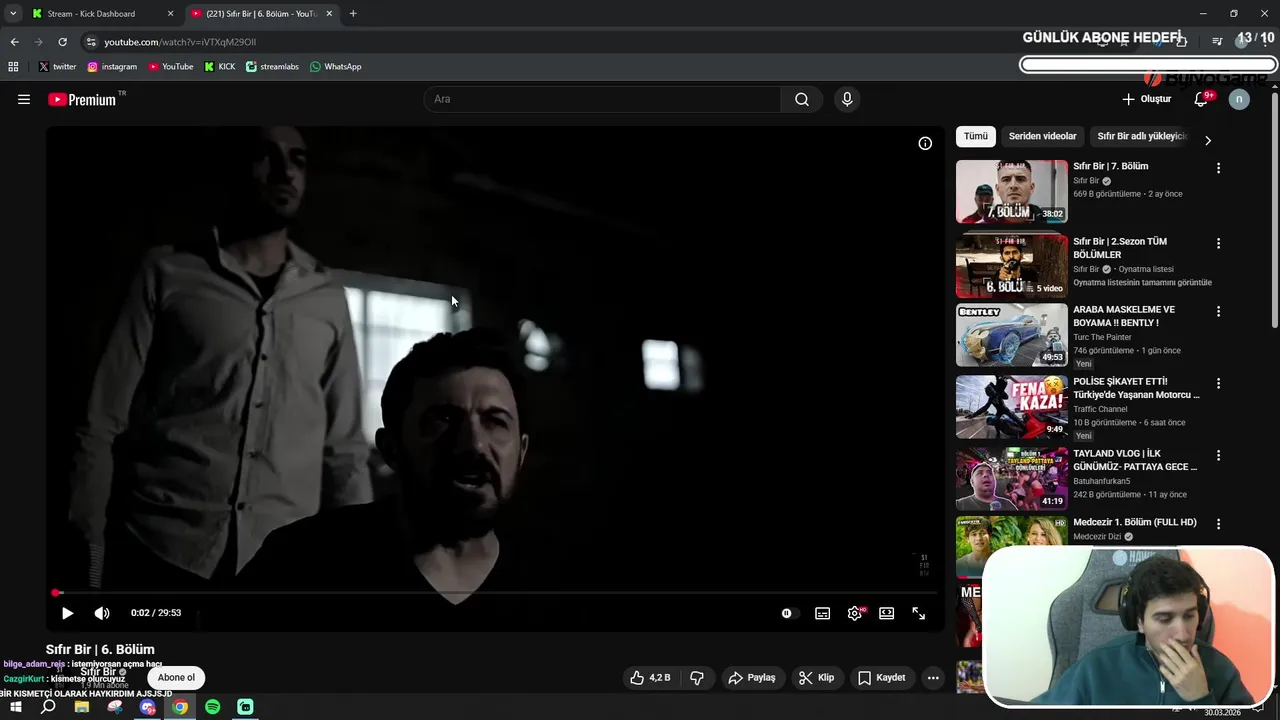
Task: Open the YouTube hamburger guide menu
Action: click(24, 99)
